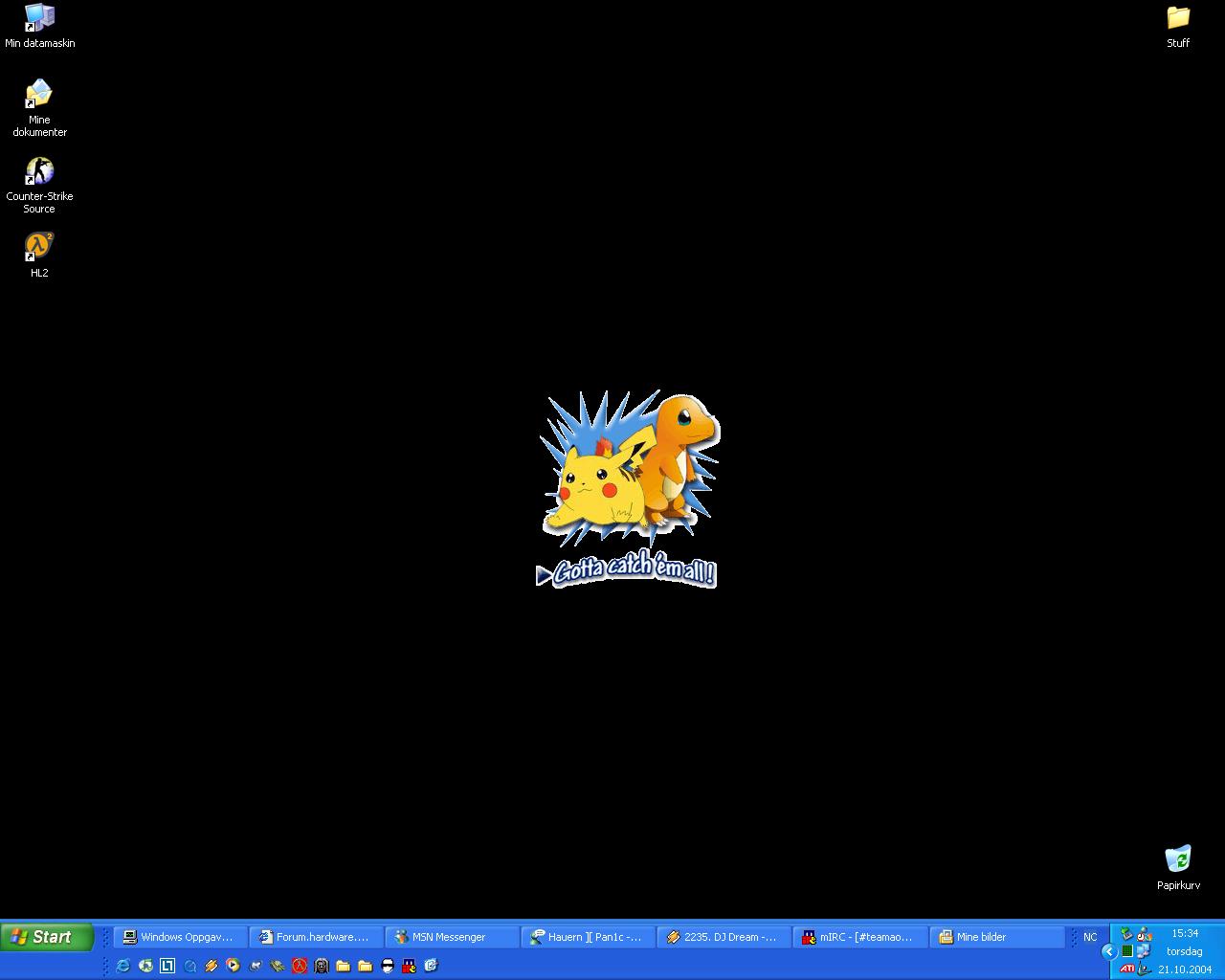Image resolution: width=1225 pixels, height=980 pixels.
Task: Select the Papirkurv recycle bin icon
Action: click(1178, 868)
